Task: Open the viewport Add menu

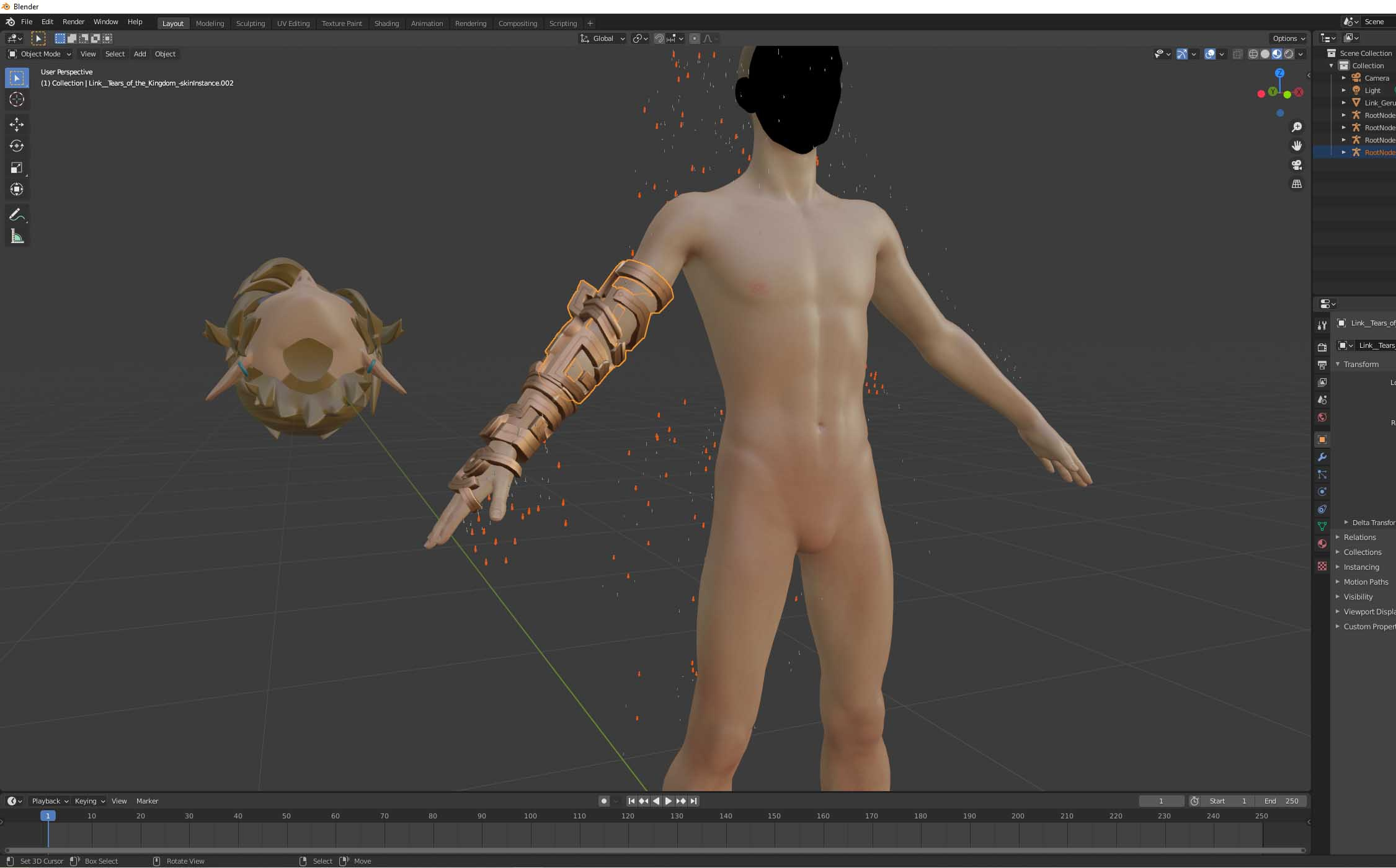Action: point(140,54)
